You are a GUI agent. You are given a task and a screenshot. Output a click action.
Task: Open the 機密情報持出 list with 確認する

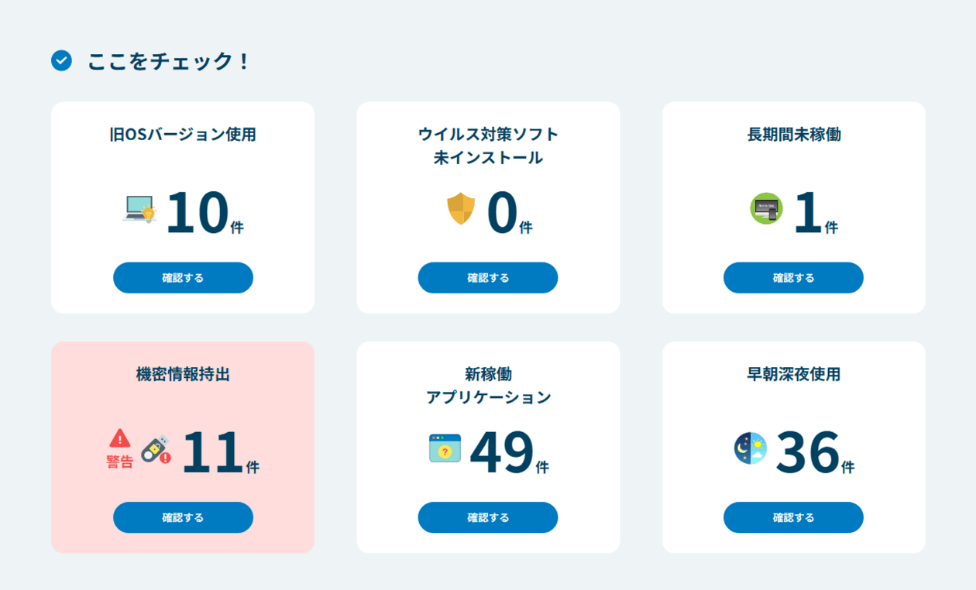click(x=183, y=517)
